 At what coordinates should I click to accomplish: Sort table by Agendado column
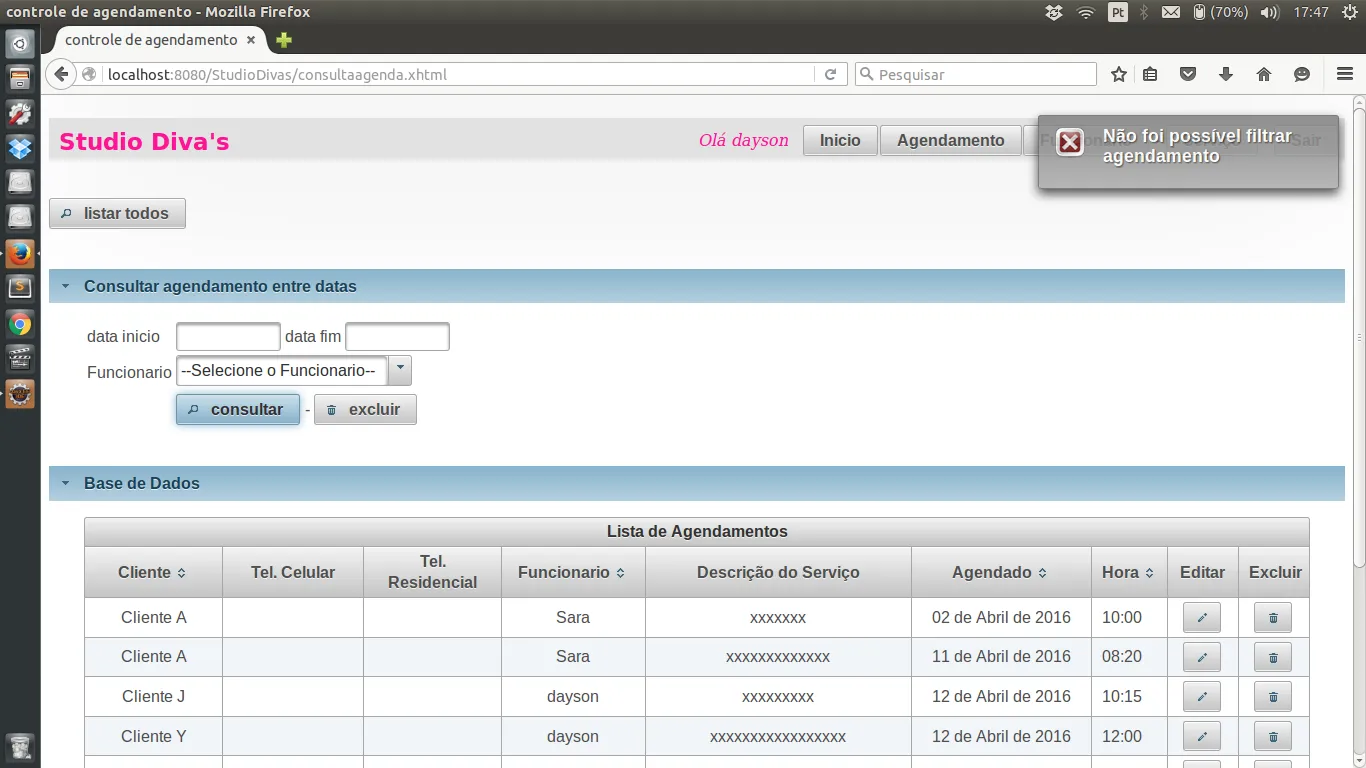(x=1043, y=573)
